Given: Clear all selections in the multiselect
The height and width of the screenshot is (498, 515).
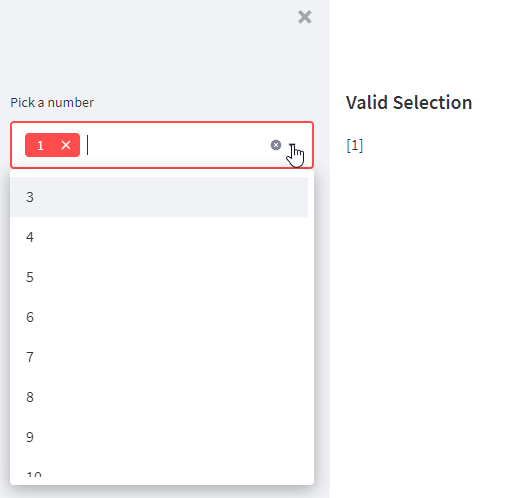Looking at the screenshot, I should coord(276,145).
